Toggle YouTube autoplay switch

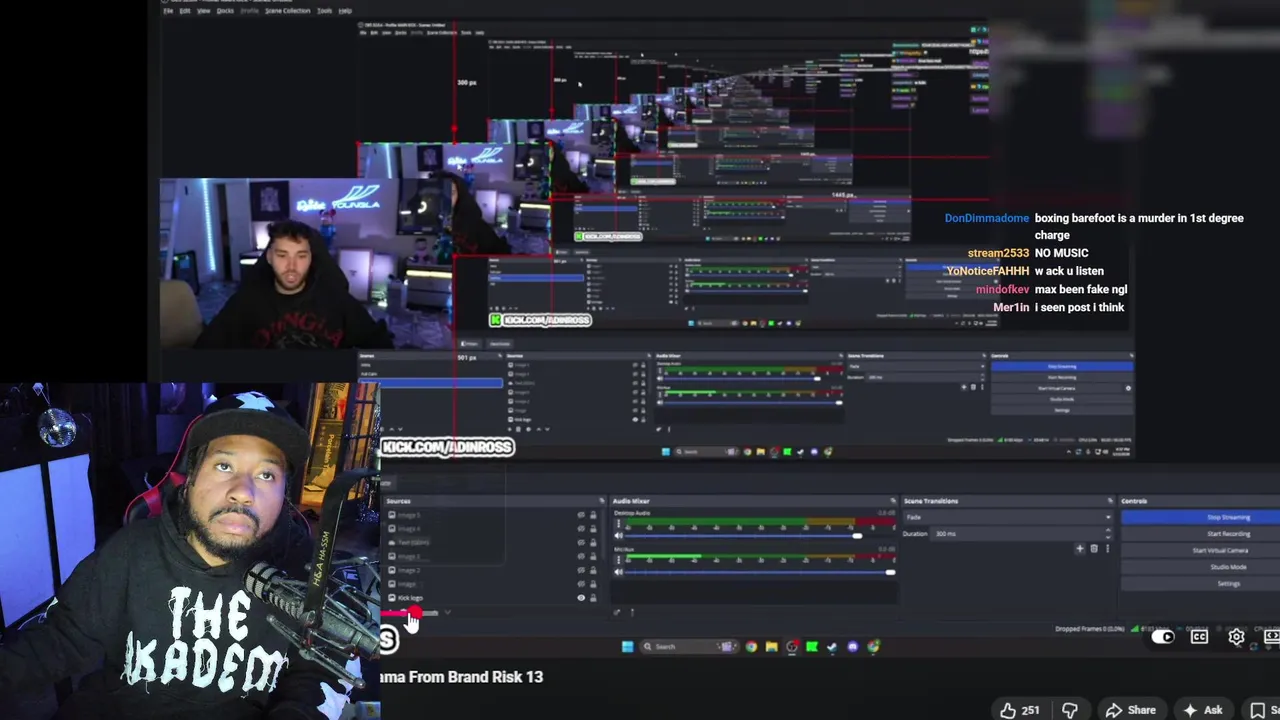(x=1163, y=637)
